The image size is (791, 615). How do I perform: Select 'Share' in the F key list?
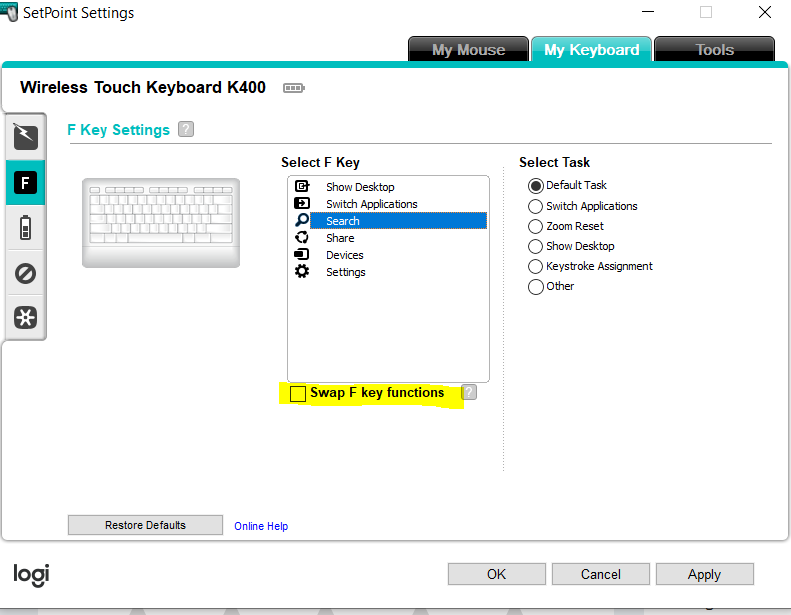340,238
